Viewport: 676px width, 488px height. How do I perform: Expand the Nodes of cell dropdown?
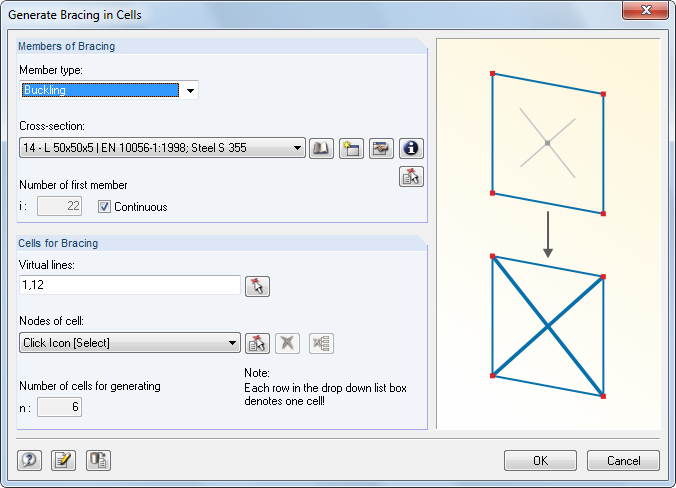[232, 343]
